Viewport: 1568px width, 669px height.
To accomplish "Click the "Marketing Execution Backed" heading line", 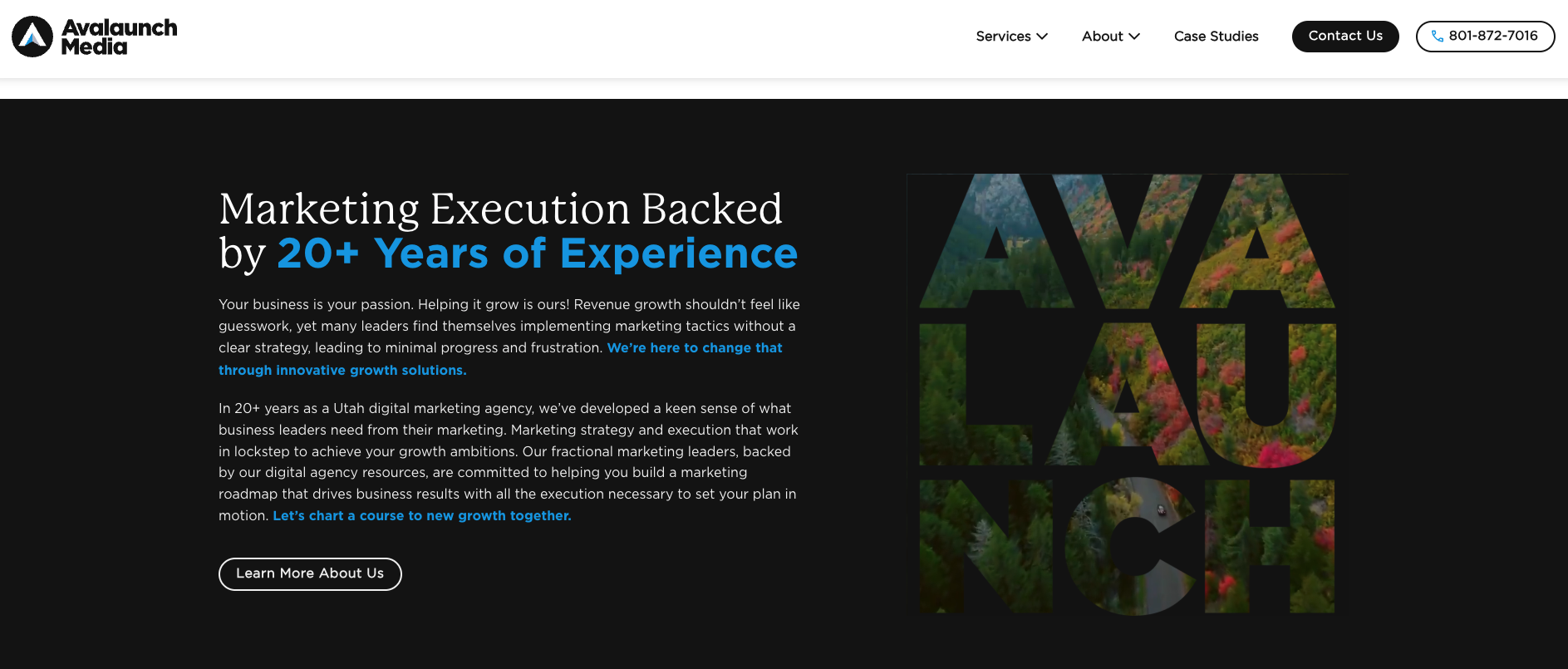I will (x=500, y=209).
